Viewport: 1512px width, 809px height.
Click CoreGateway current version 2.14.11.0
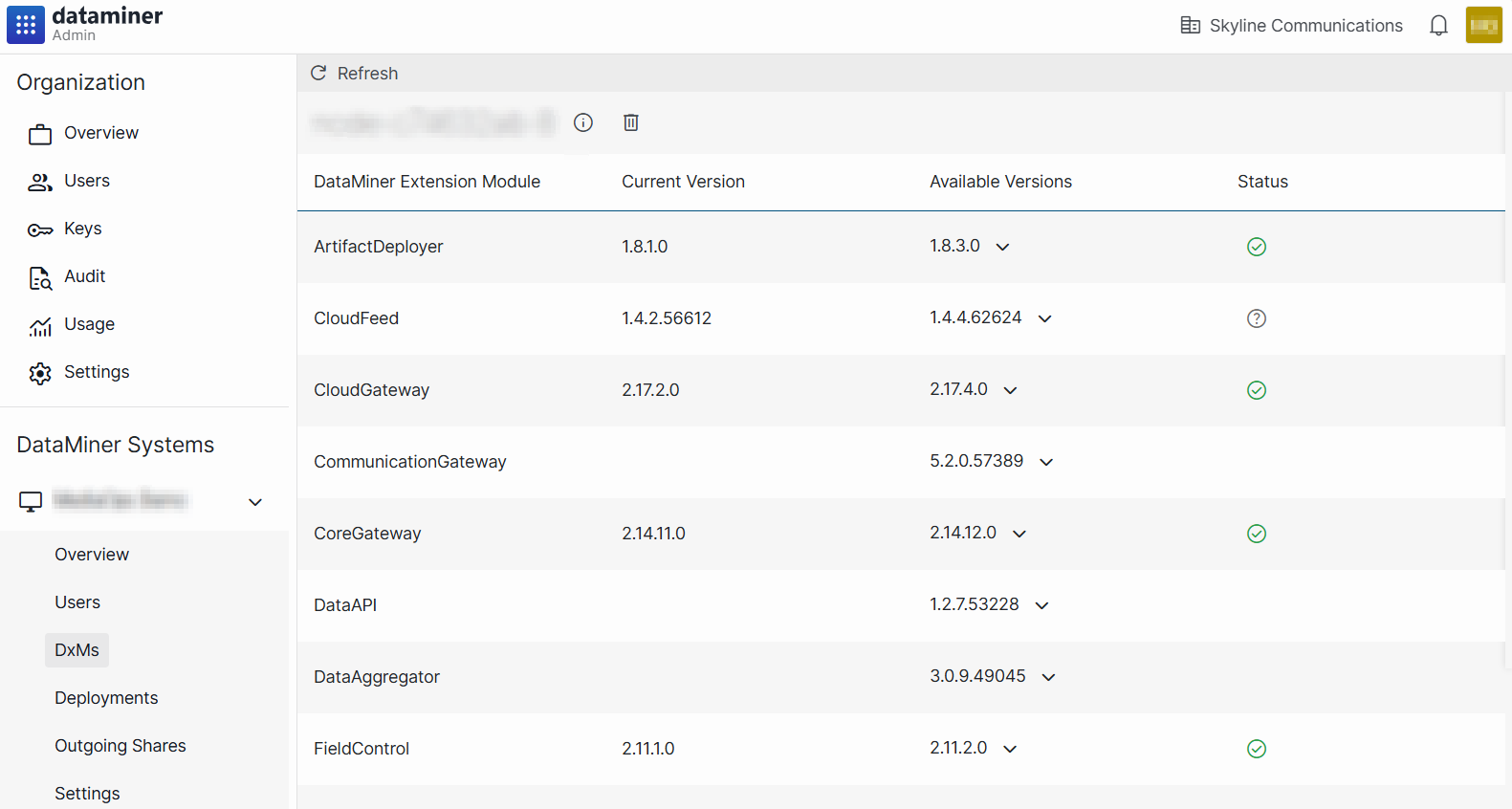[653, 534]
